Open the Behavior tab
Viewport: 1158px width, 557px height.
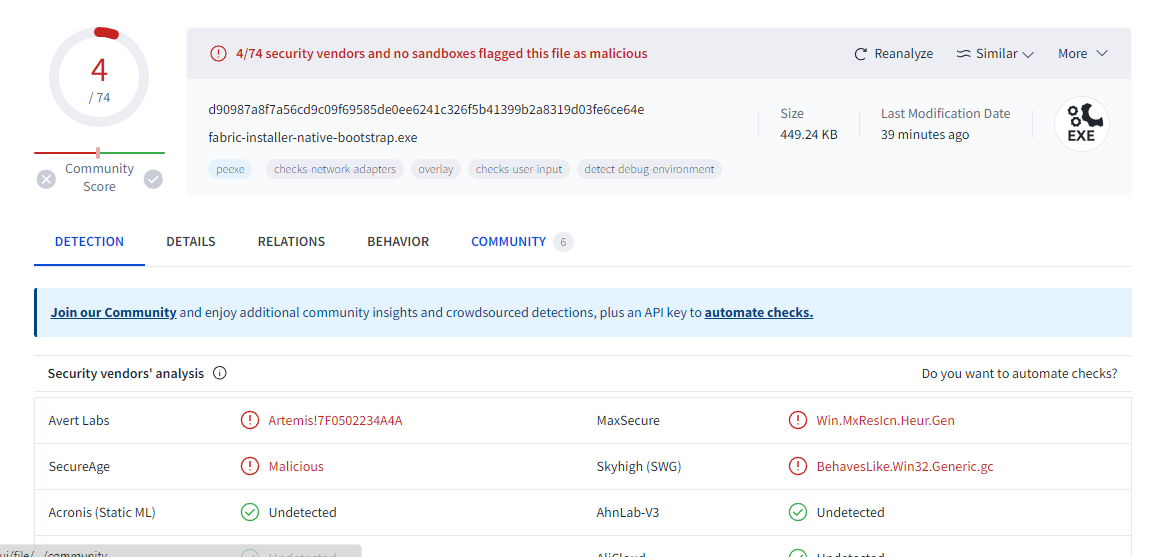398,241
